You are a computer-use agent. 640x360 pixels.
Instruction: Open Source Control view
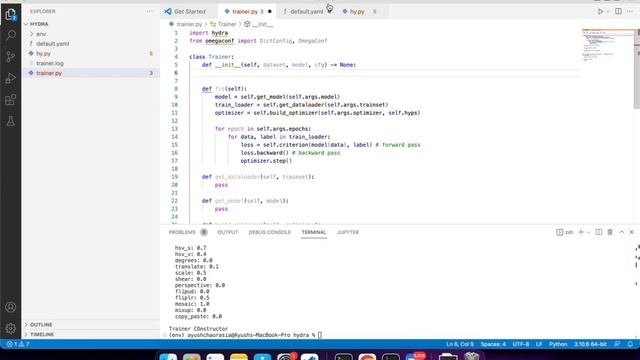pyautogui.click(x=11, y=57)
